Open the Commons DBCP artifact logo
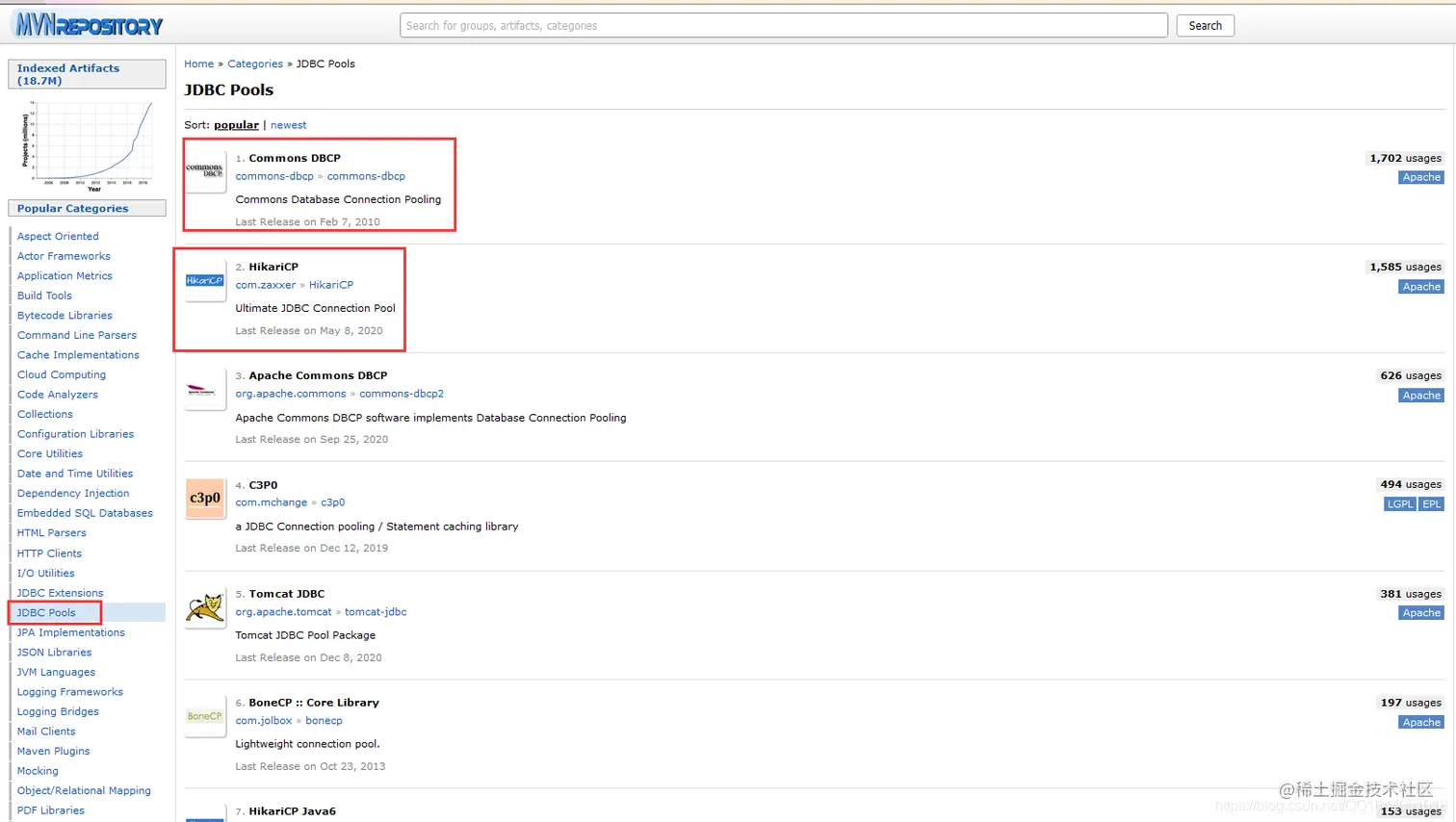Screen dimensions: 1456x822 click(x=204, y=170)
